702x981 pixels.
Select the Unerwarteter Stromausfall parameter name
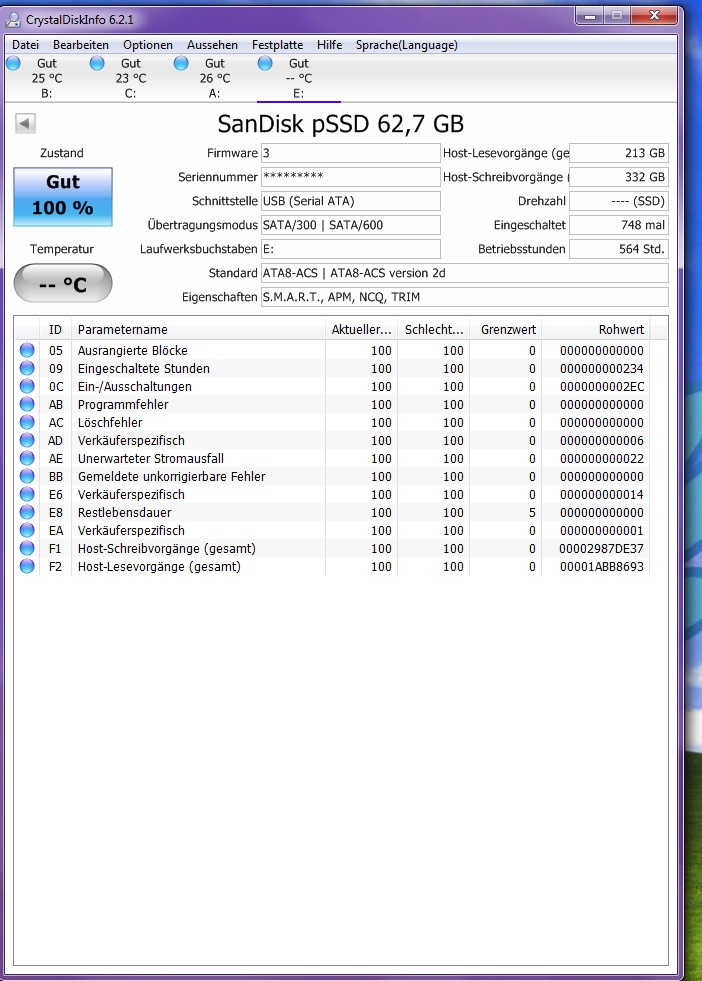pos(151,459)
